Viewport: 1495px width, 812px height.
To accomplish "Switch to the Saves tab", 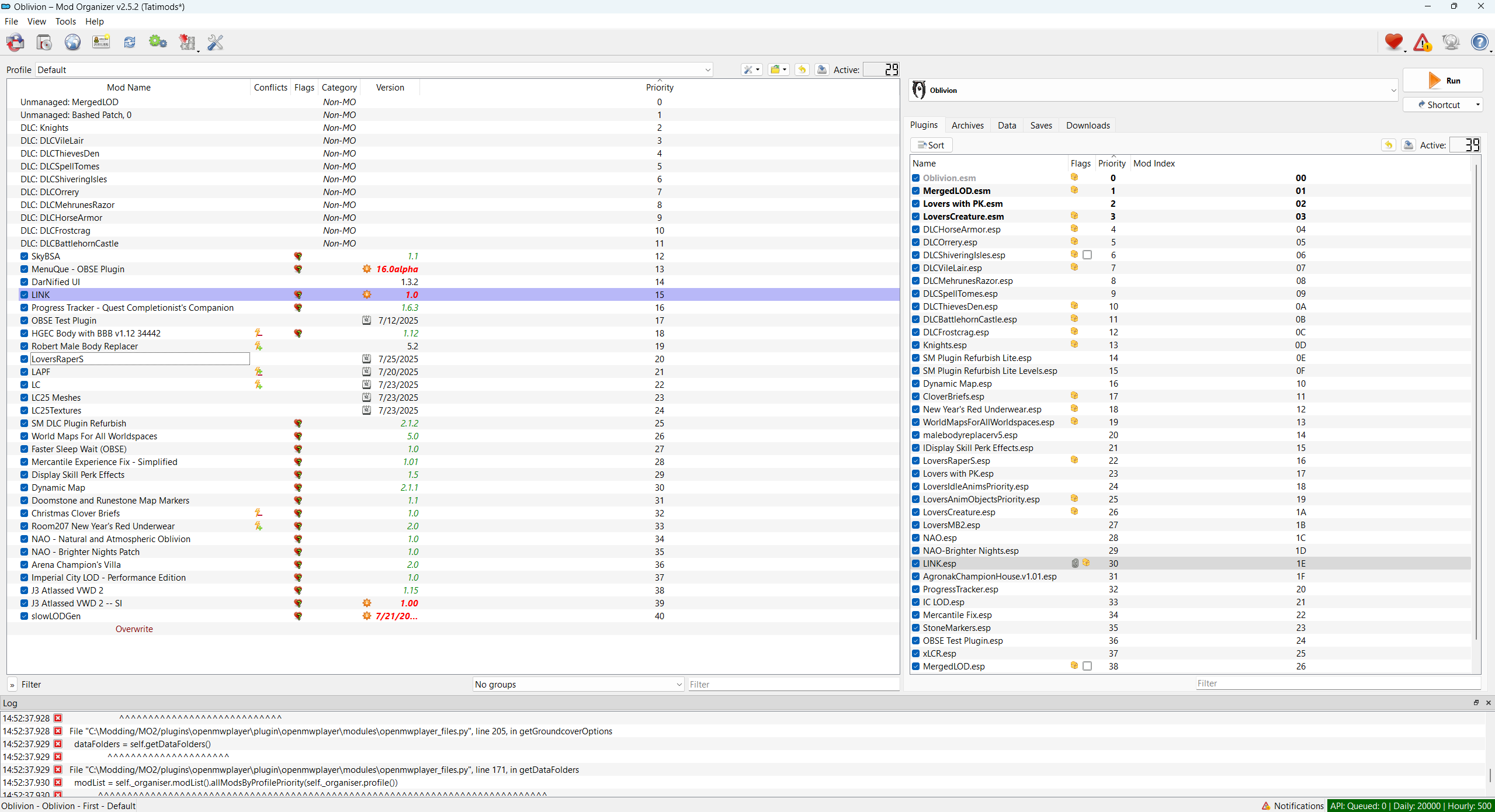I will [1040, 125].
